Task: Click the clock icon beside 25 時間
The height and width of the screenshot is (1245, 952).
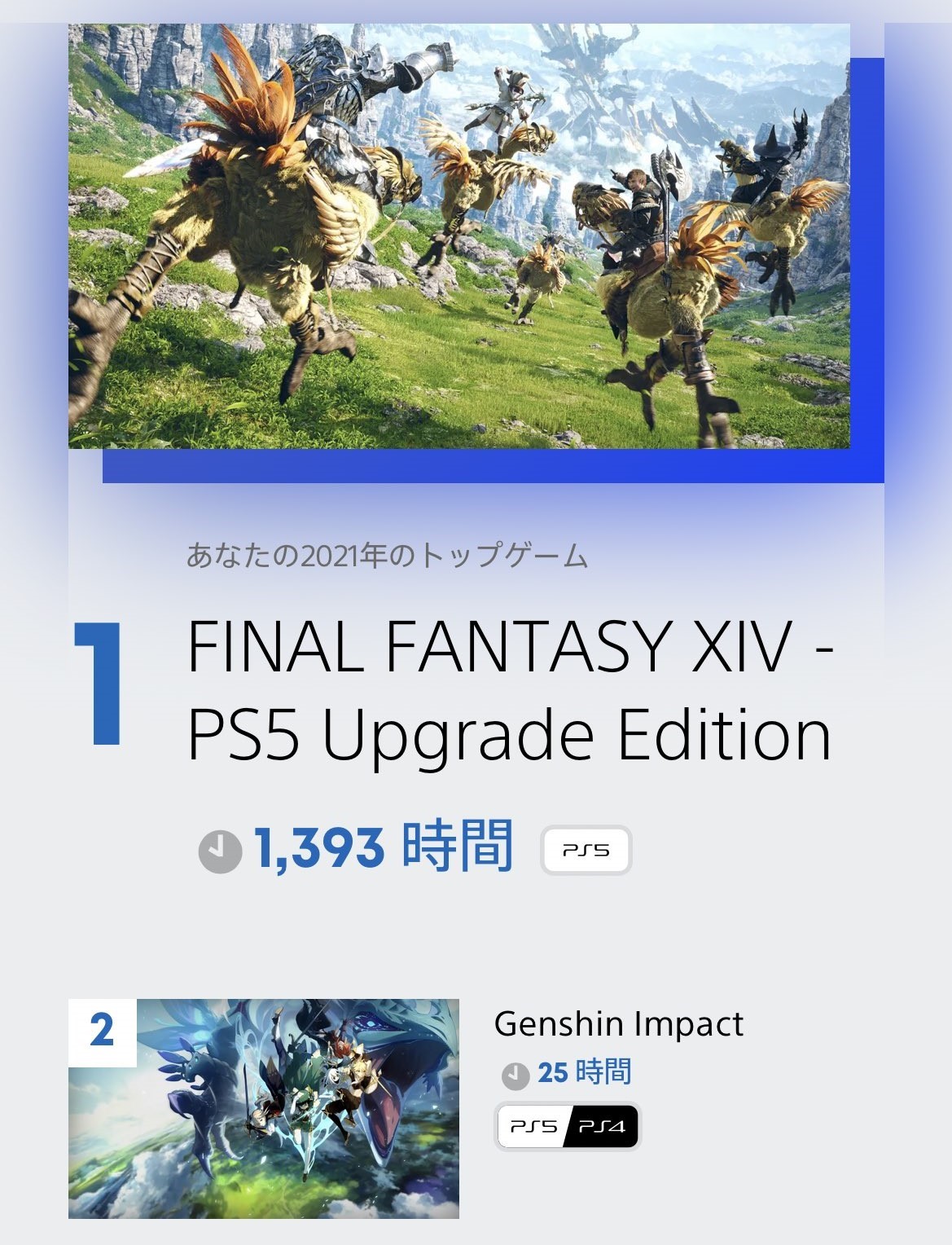Action: pyautogui.click(x=515, y=1076)
